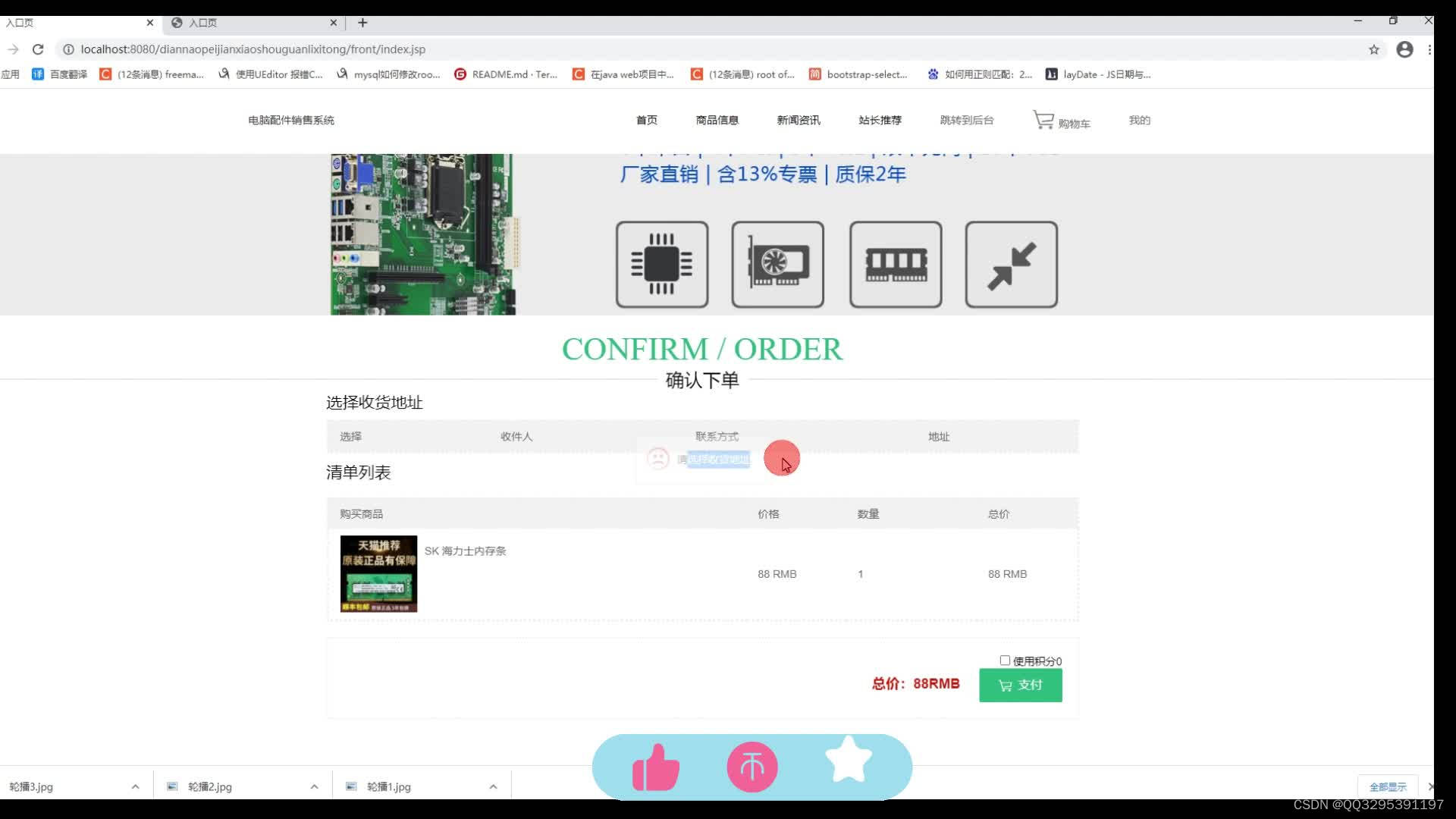The image size is (1456, 819).
Task: Open downloaded file 轮播2.jpg
Action: [x=209, y=786]
